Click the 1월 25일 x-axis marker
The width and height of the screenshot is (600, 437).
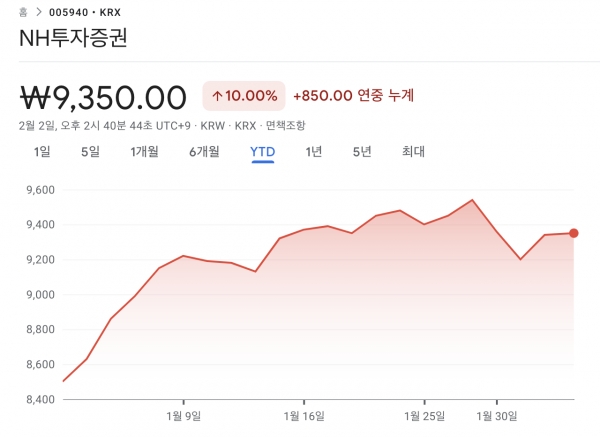coord(424,416)
